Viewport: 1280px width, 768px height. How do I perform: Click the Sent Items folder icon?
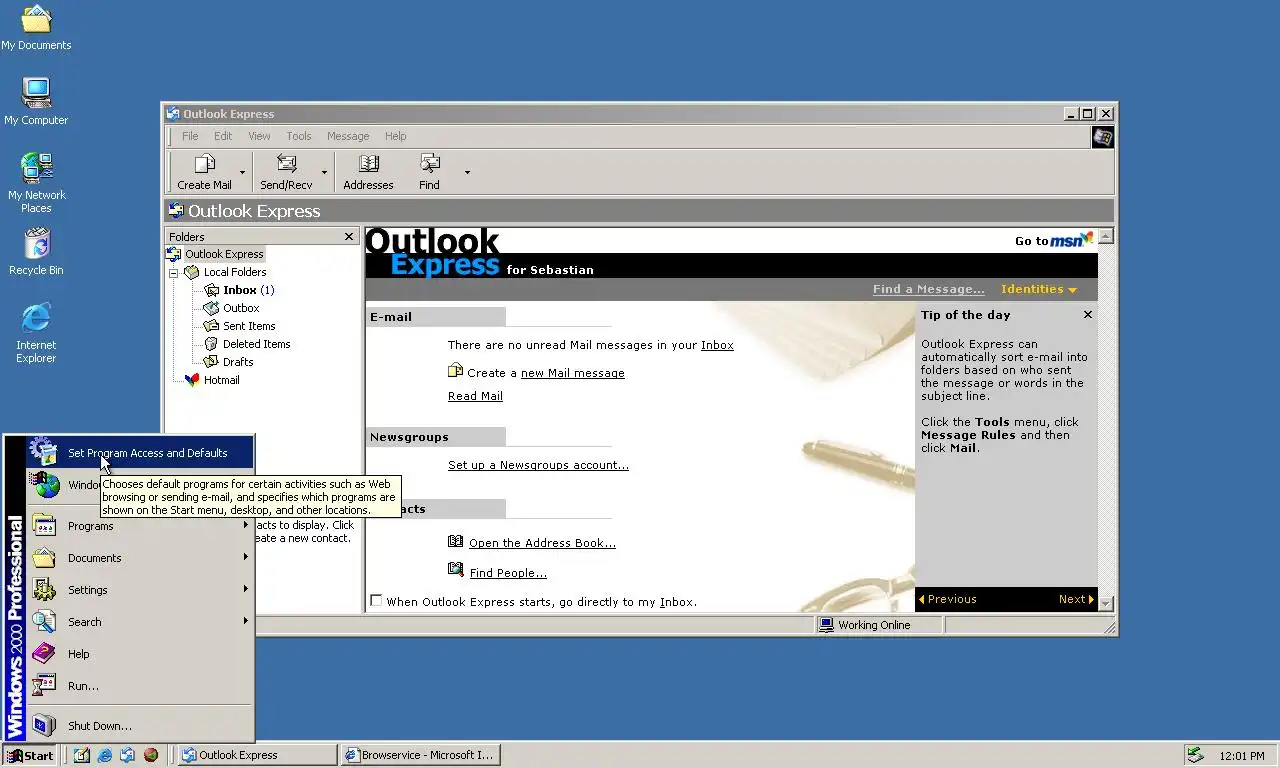click(x=211, y=326)
